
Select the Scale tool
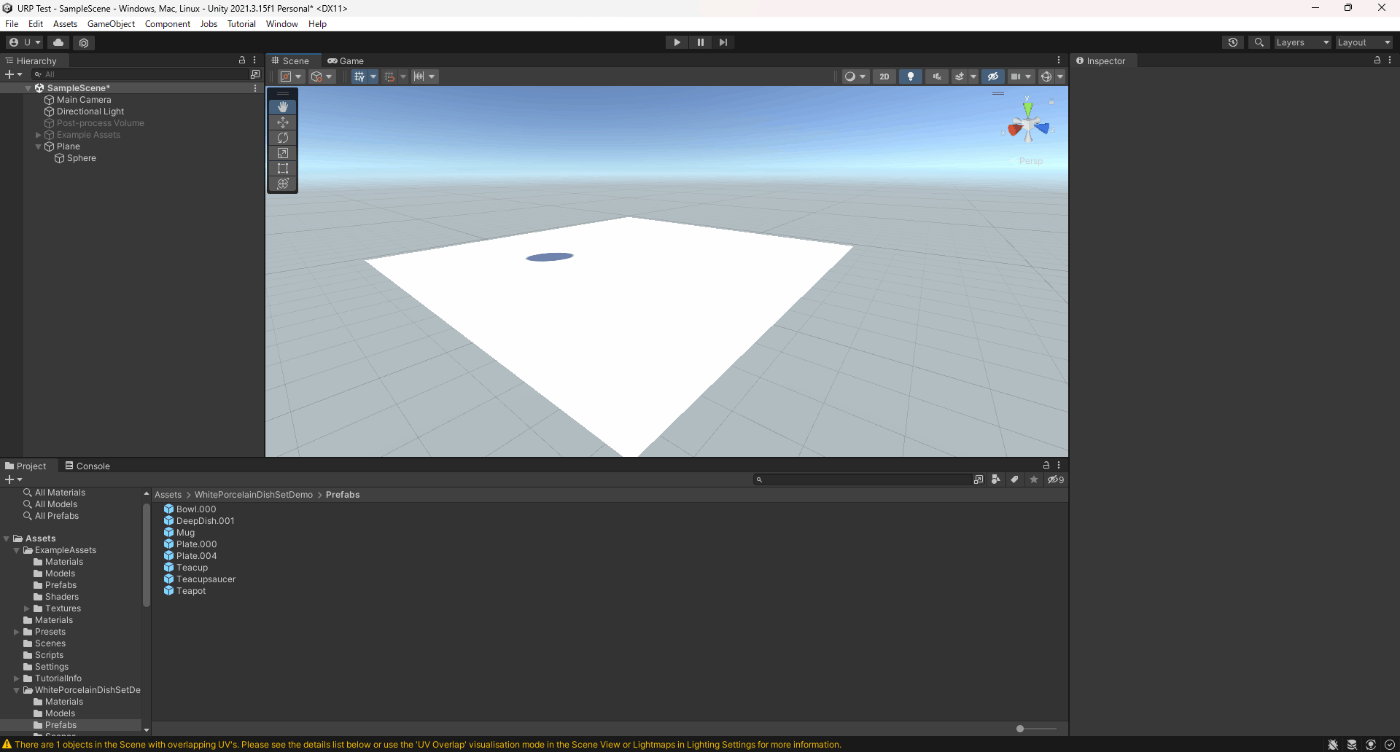(283, 153)
